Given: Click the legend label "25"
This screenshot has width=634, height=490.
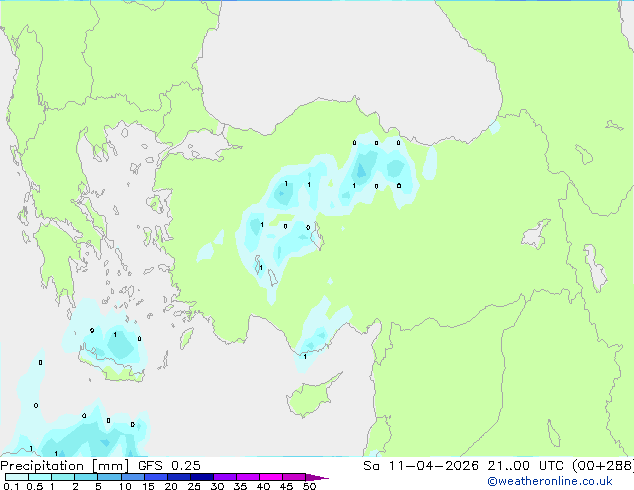Looking at the screenshot, I should point(194,486).
